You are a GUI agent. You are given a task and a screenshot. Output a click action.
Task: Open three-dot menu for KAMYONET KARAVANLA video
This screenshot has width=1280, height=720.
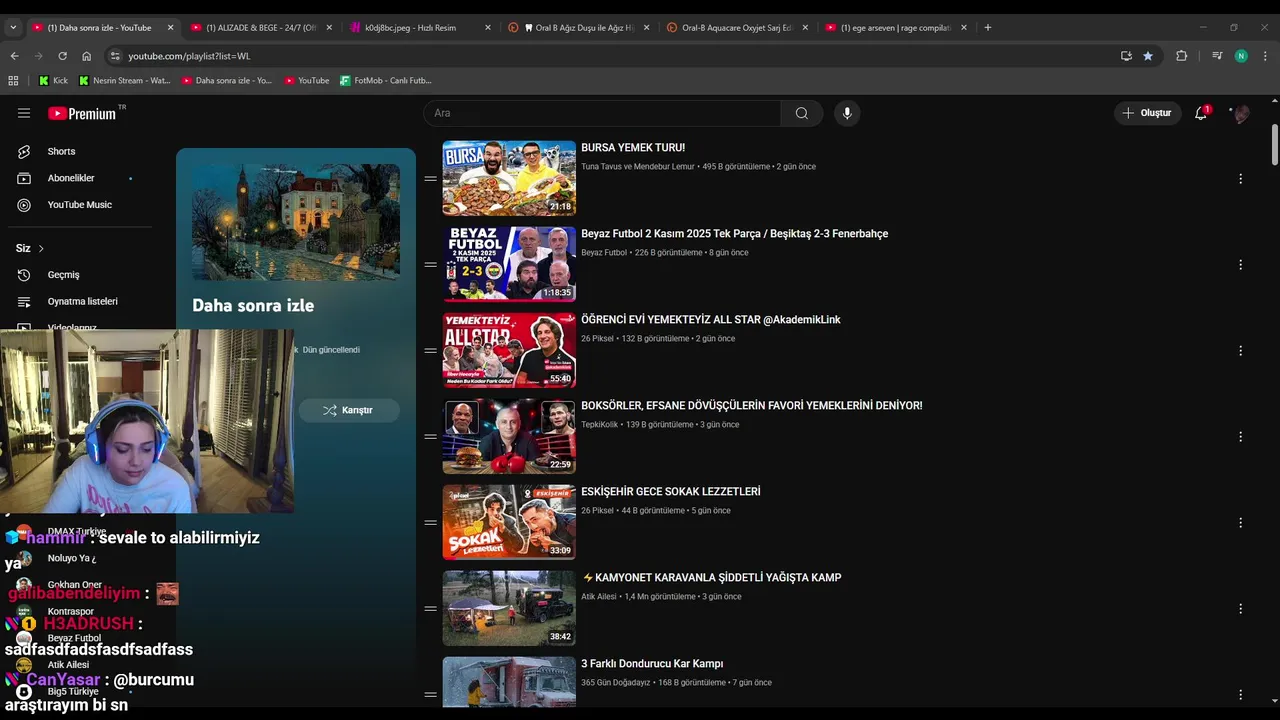pyautogui.click(x=1240, y=609)
